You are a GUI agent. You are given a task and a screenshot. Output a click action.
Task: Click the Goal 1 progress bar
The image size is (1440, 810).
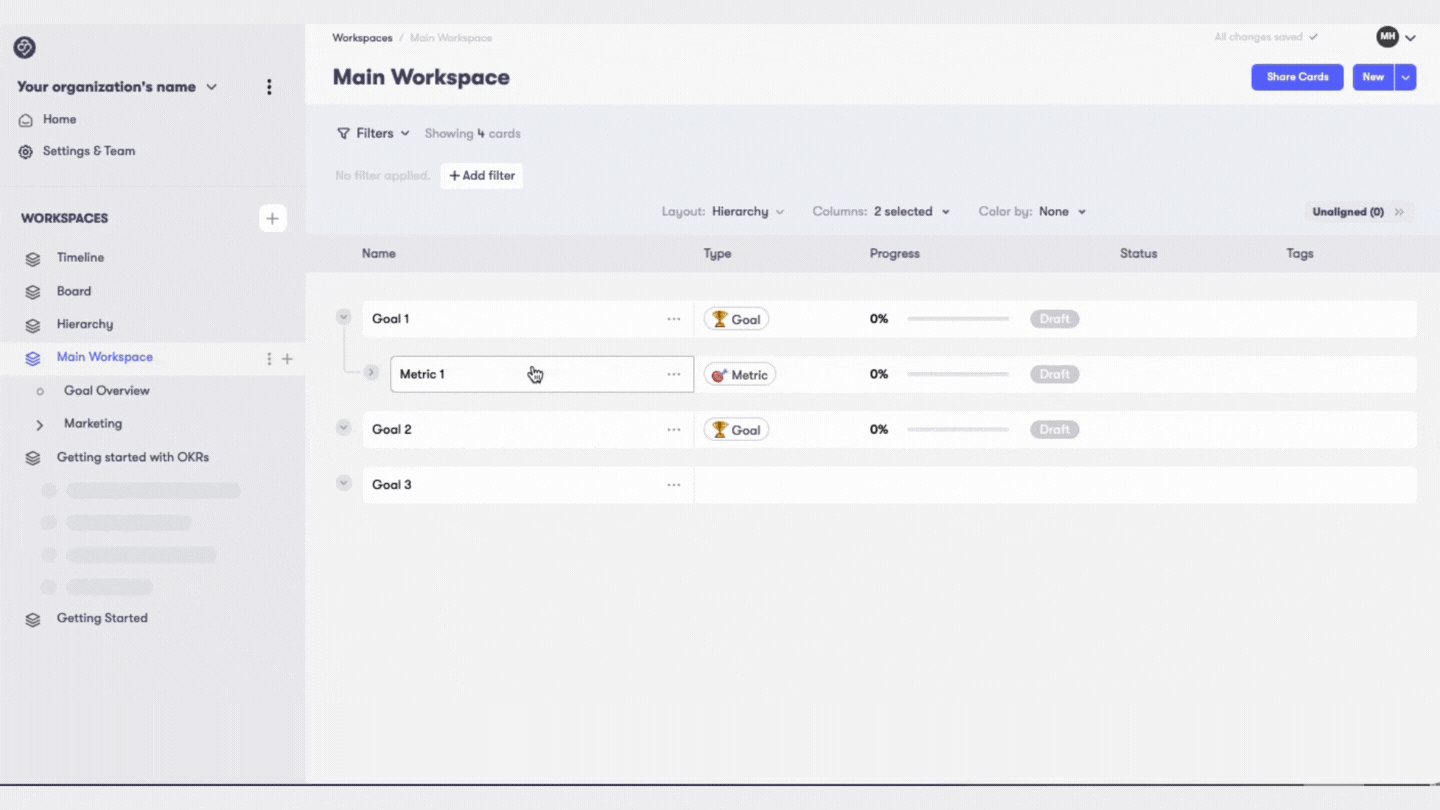click(958, 319)
